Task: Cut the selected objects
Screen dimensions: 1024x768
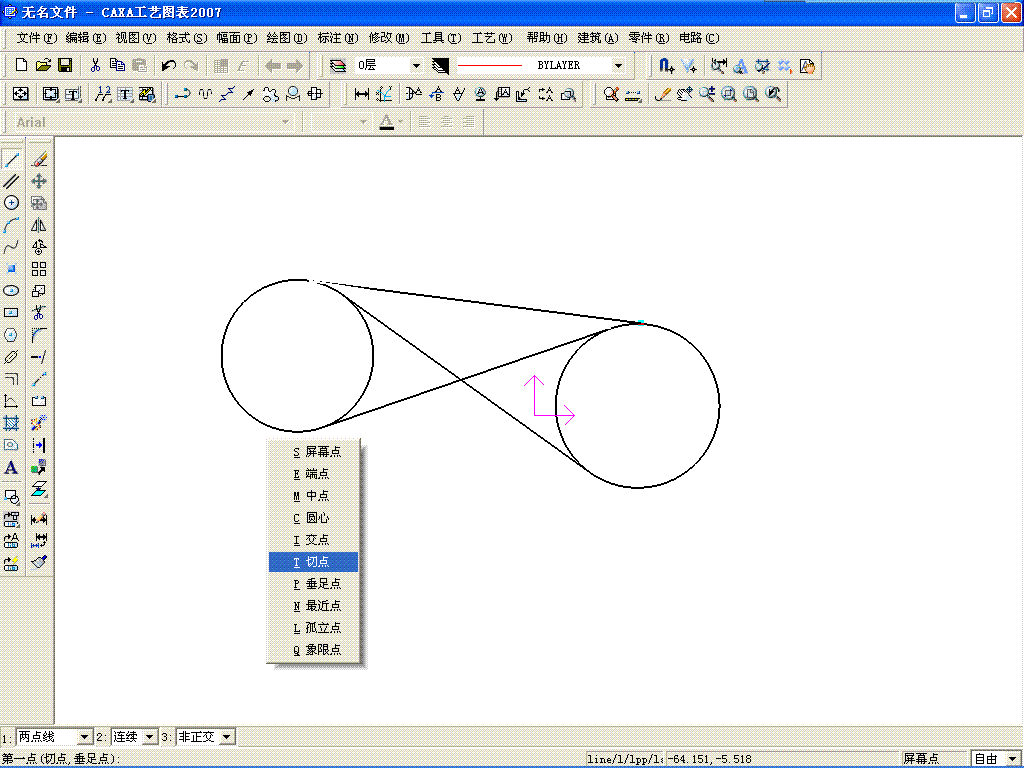Action: click(x=95, y=65)
